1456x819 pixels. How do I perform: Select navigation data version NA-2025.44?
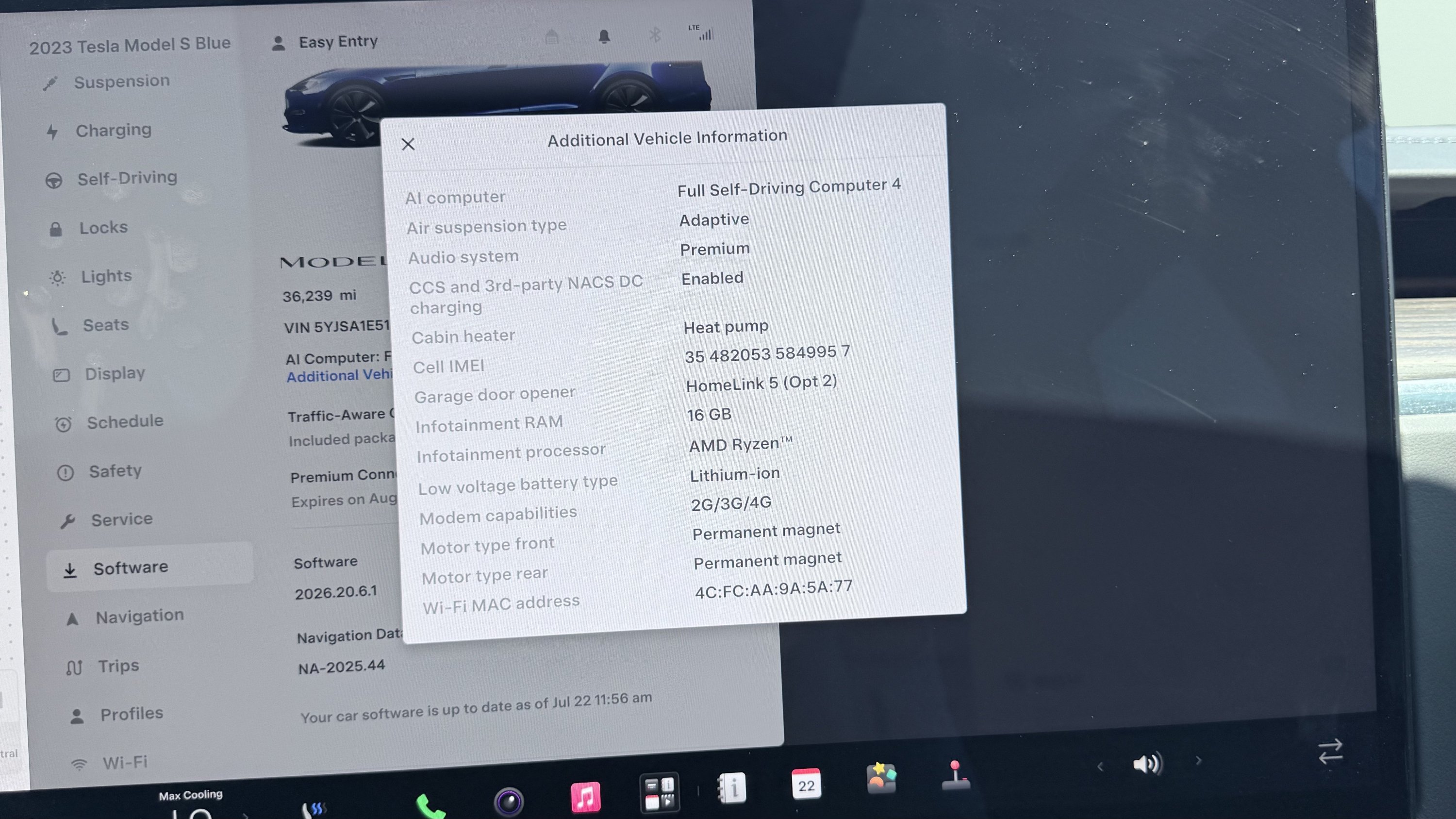341,667
